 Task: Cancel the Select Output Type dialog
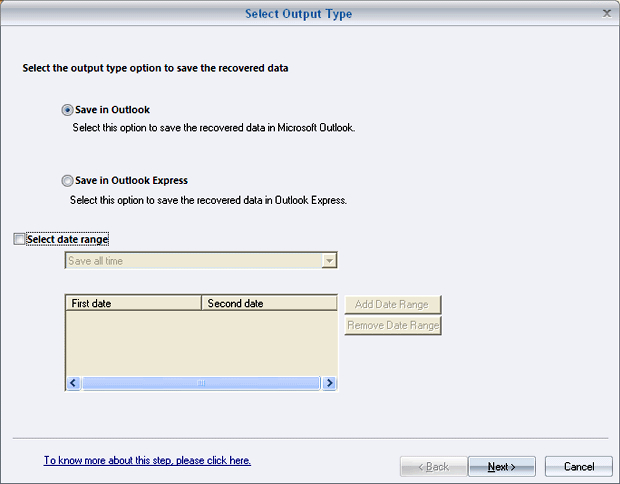point(579,467)
